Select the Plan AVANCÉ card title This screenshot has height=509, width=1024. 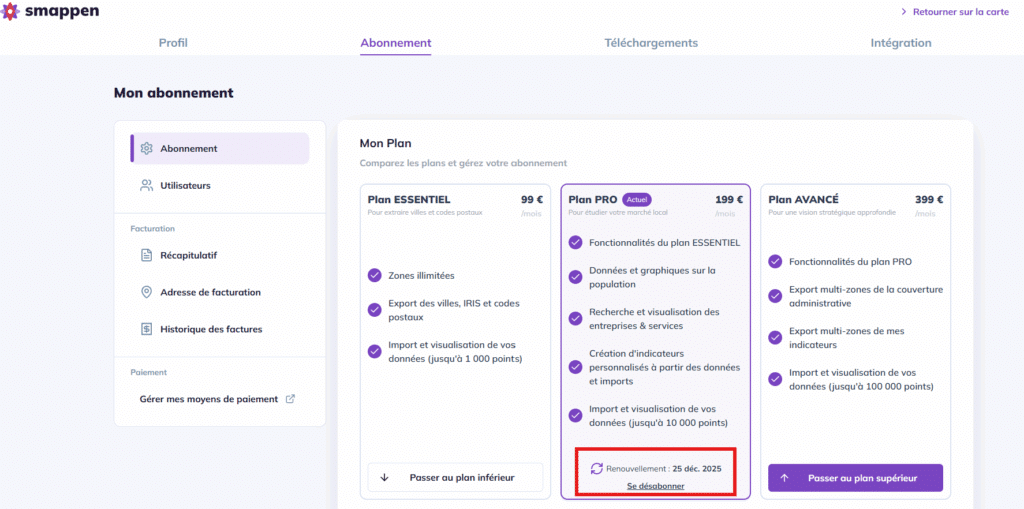(803, 199)
